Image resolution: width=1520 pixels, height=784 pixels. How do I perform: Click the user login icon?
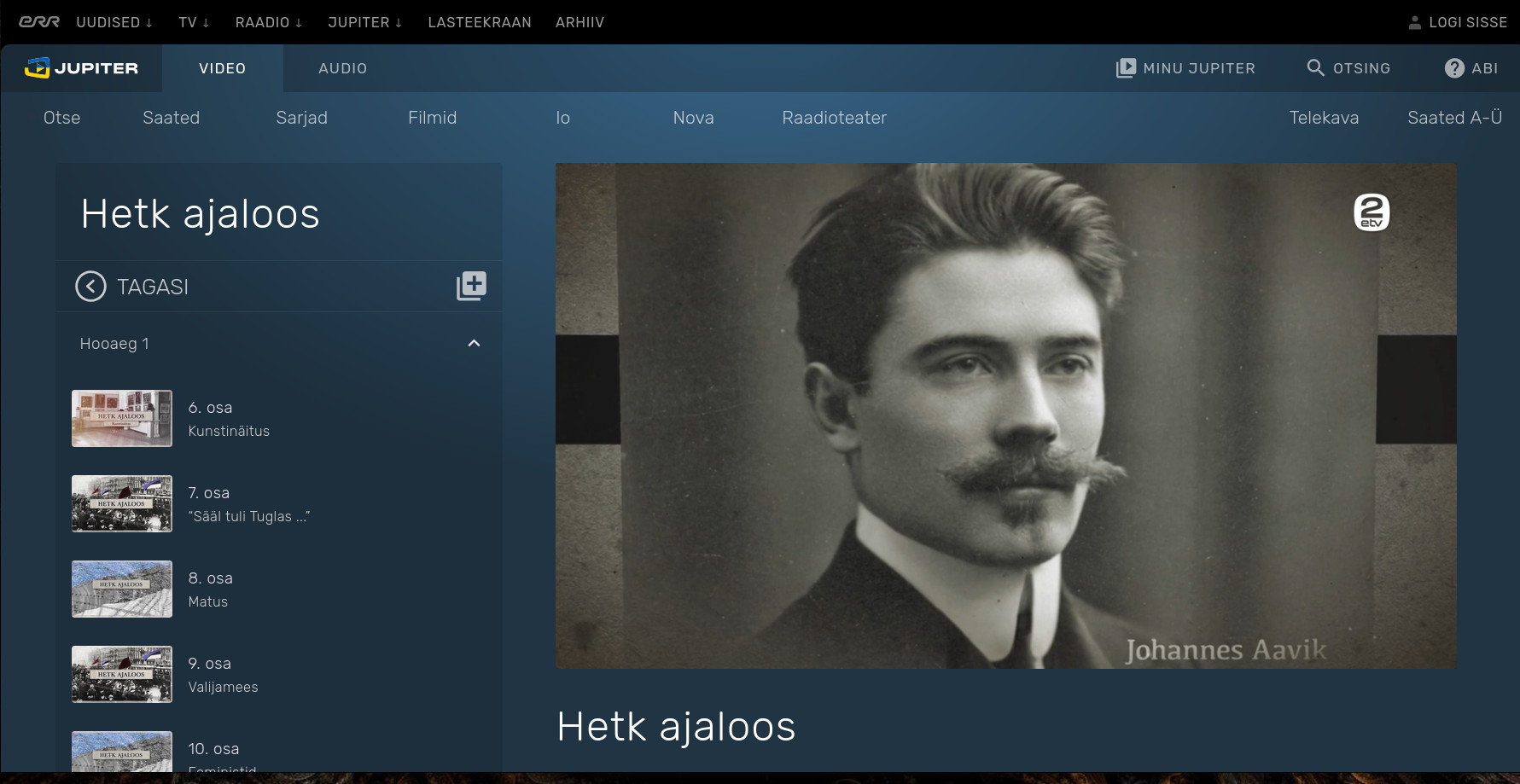point(1414,22)
